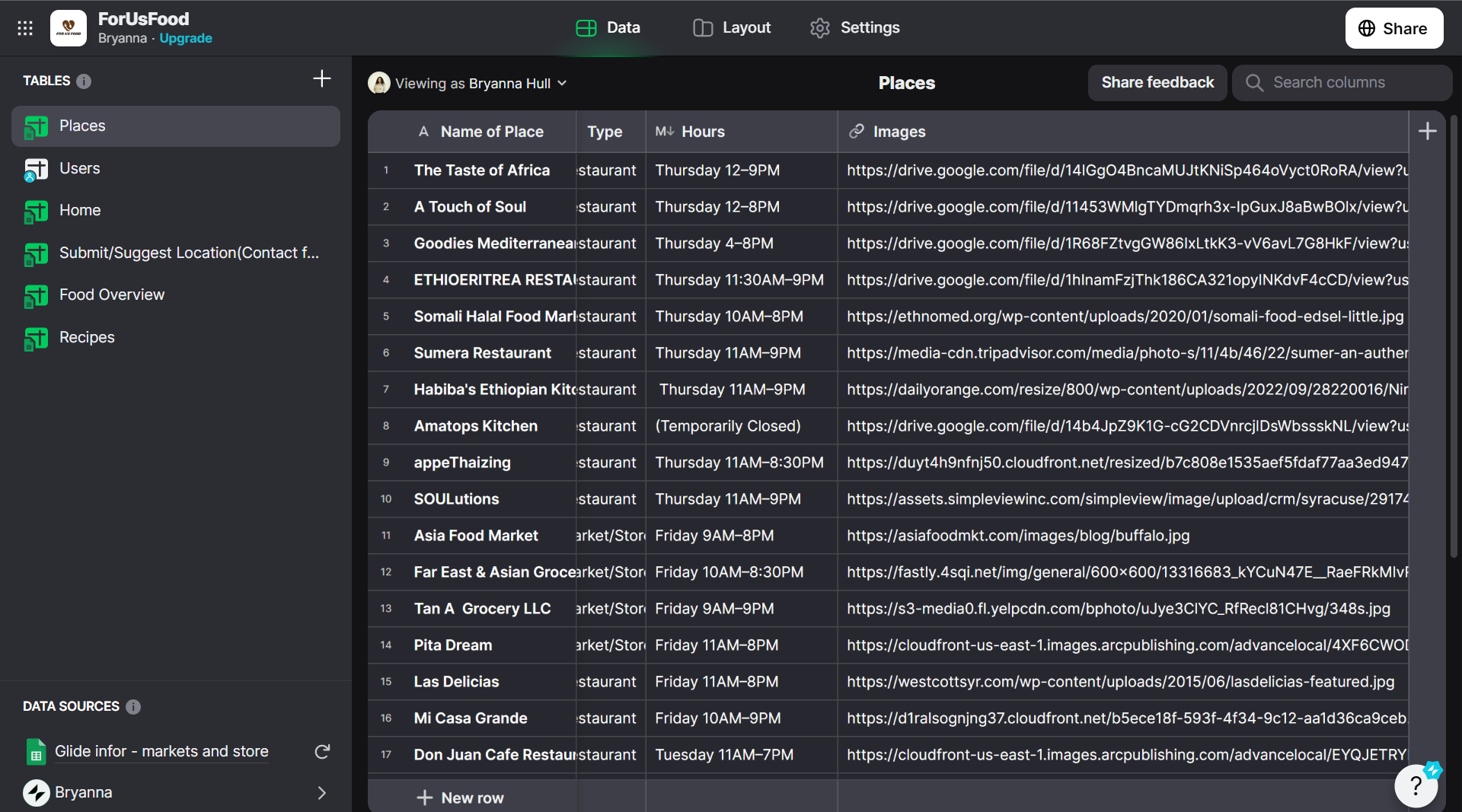Add a New row to table
The width and height of the screenshot is (1462, 812).
tap(461, 798)
